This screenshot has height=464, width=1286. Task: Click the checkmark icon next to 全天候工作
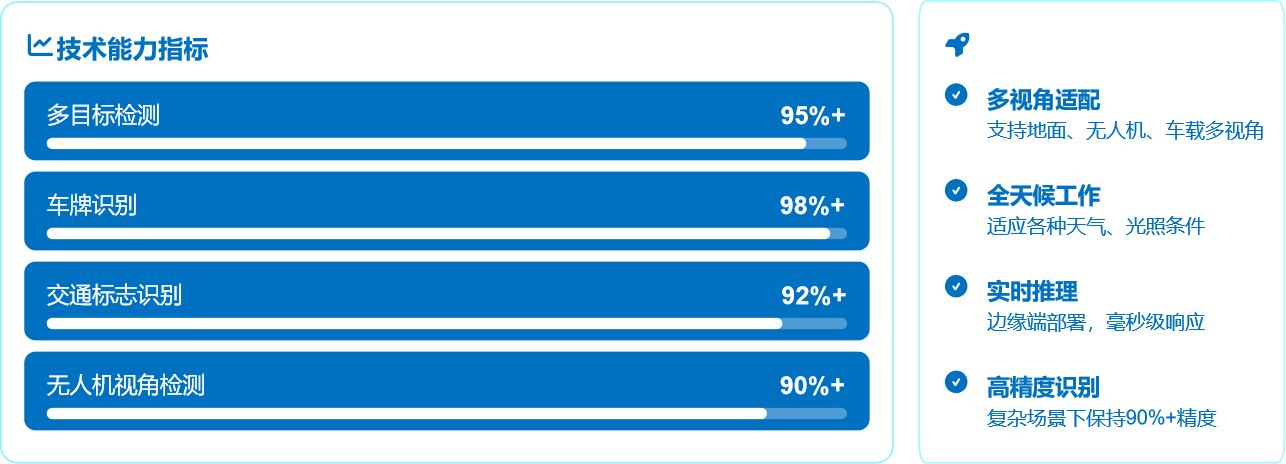(956, 190)
